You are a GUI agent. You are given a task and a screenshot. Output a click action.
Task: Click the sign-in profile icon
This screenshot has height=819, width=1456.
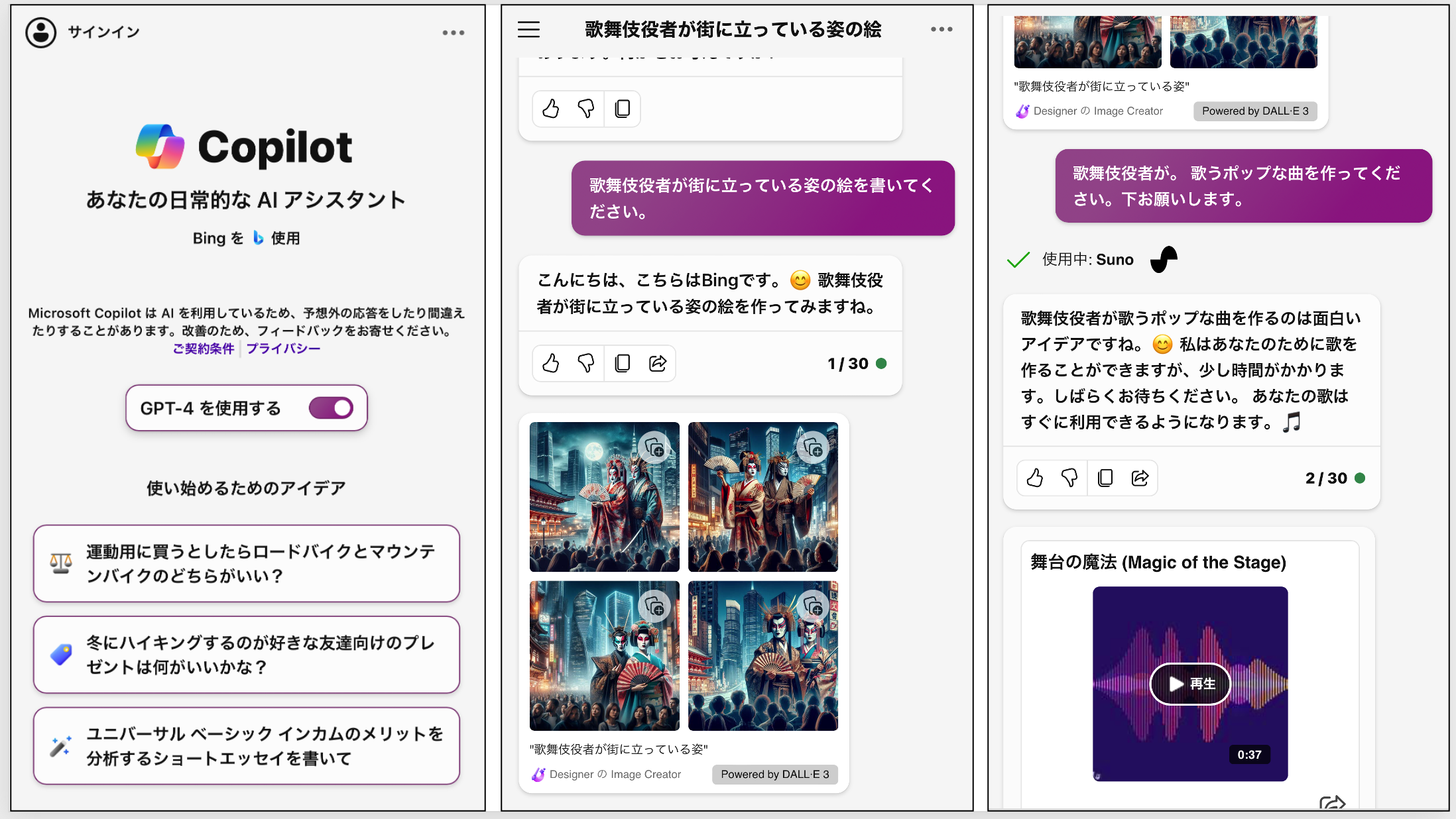tap(41, 32)
